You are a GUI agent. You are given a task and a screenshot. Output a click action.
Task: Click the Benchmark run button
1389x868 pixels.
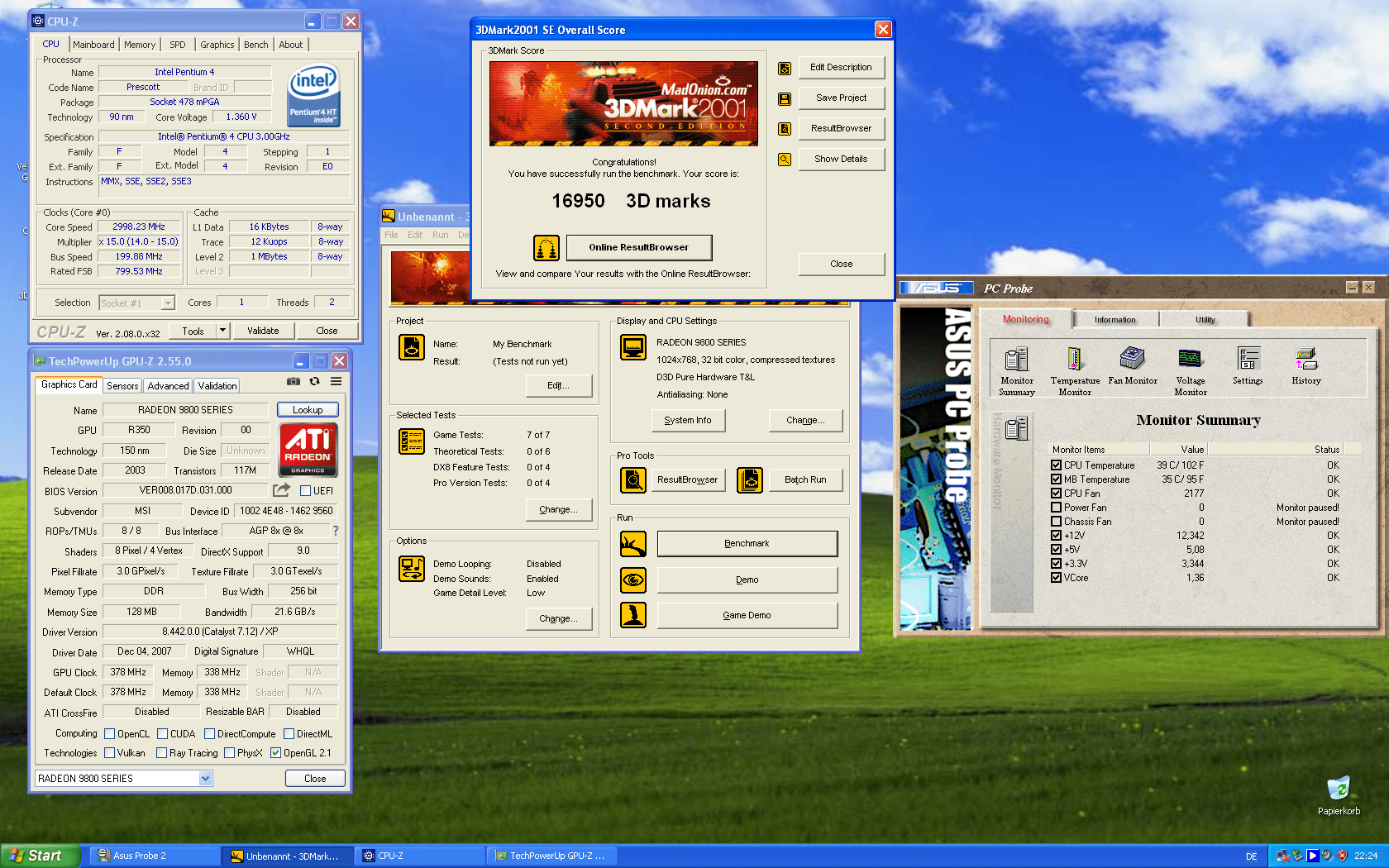point(747,544)
